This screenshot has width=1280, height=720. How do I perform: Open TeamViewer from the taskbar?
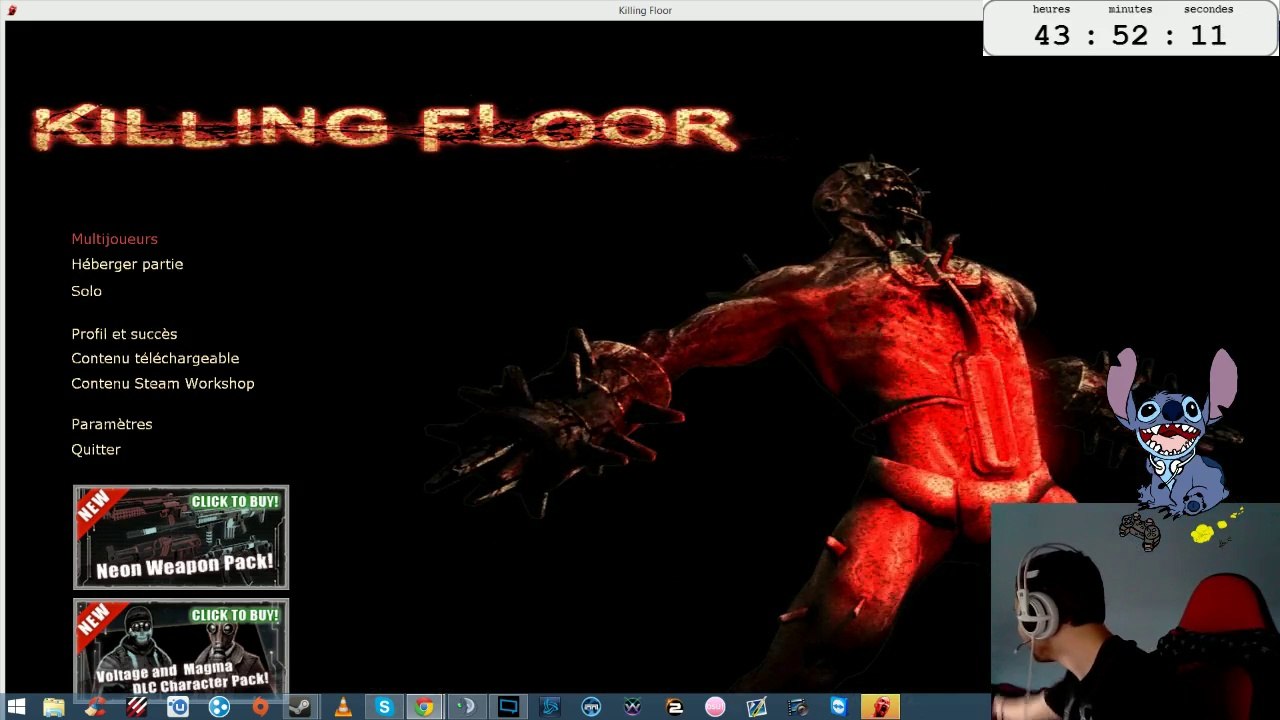(x=838, y=707)
